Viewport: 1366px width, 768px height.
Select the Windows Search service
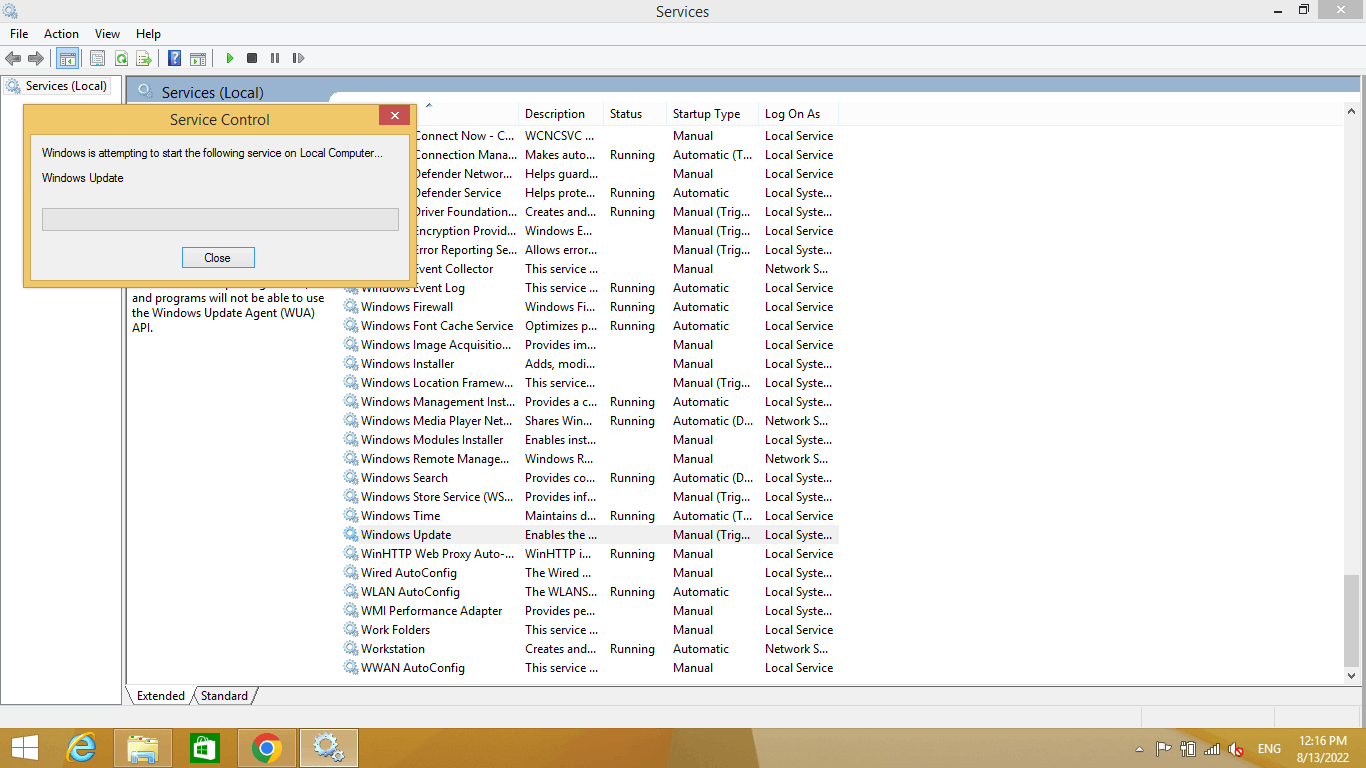pyautogui.click(x=590, y=478)
